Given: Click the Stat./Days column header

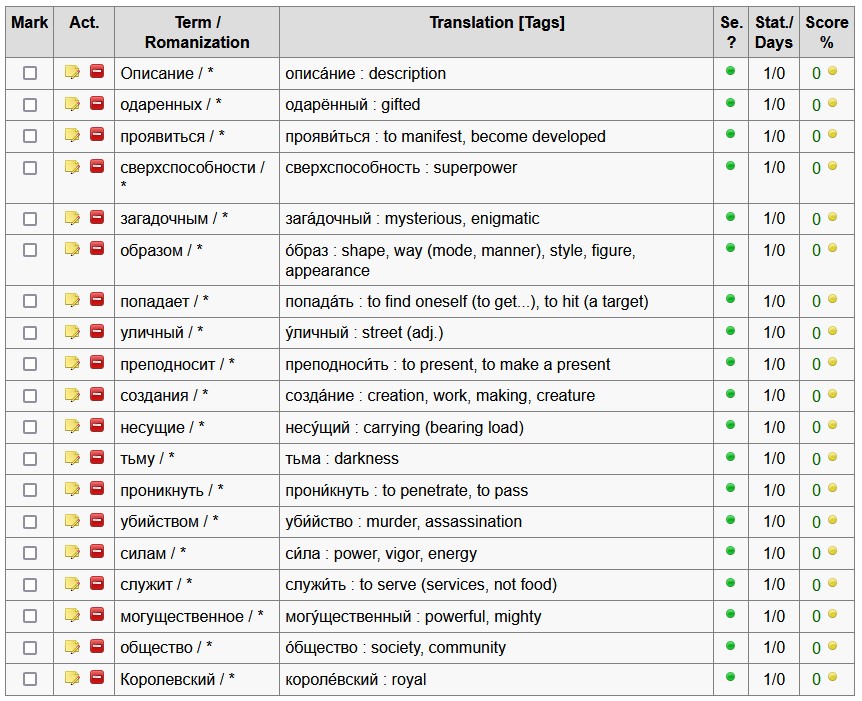Looking at the screenshot, I should pos(773,32).
